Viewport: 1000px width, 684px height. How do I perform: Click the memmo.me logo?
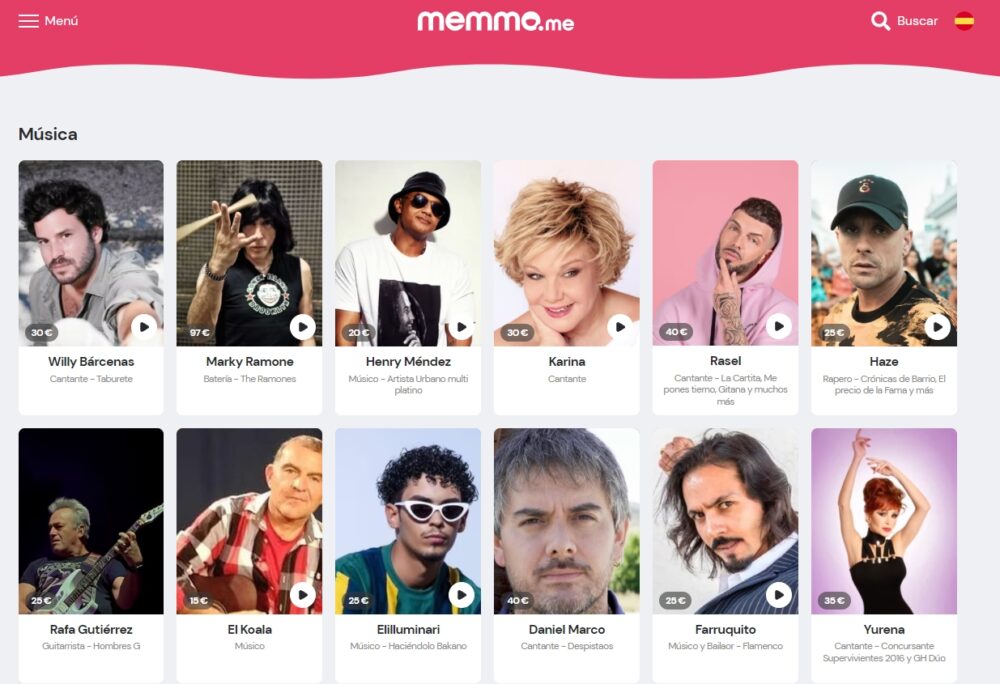496,21
